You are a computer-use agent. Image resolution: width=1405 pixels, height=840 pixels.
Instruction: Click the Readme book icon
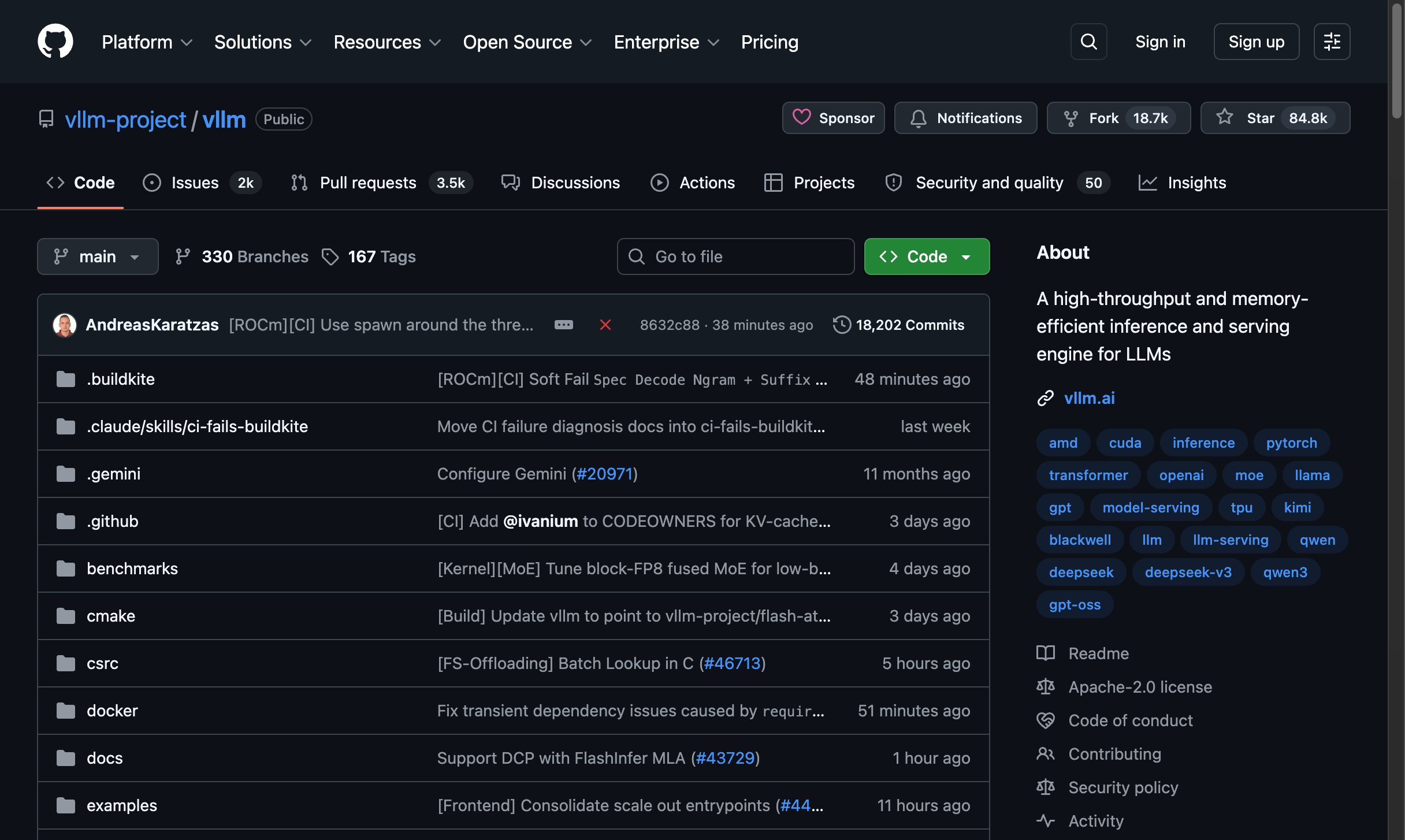[x=1045, y=653]
